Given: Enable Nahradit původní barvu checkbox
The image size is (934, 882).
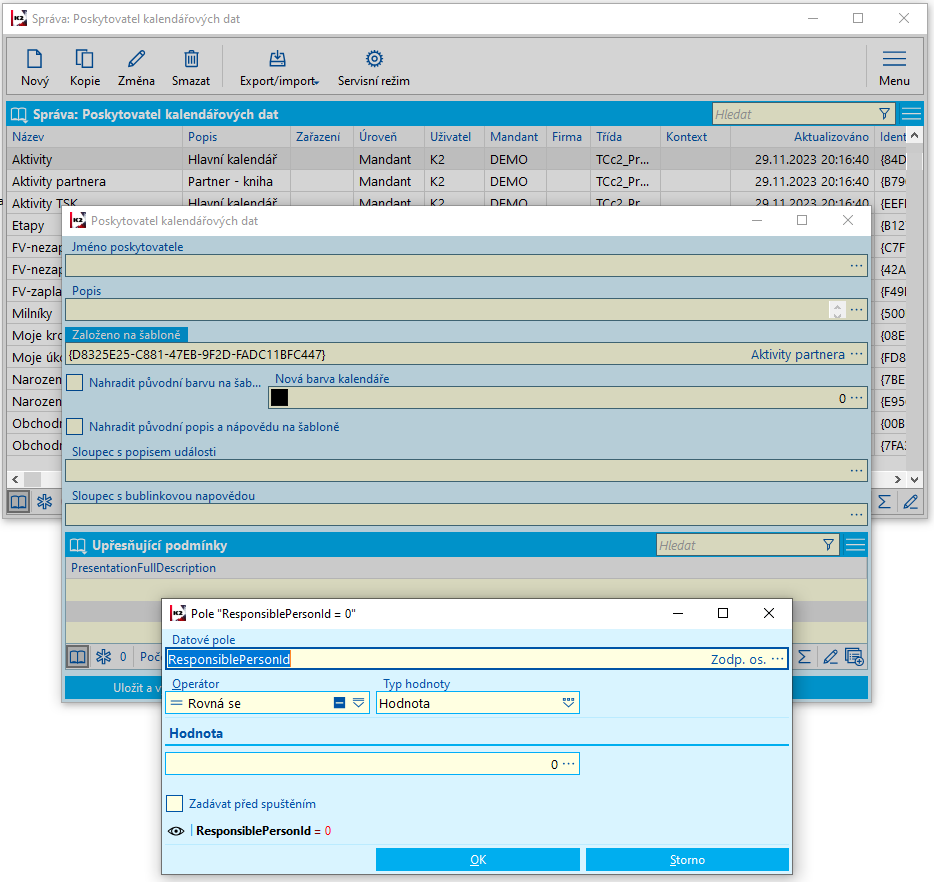Looking at the screenshot, I should tap(75, 383).
